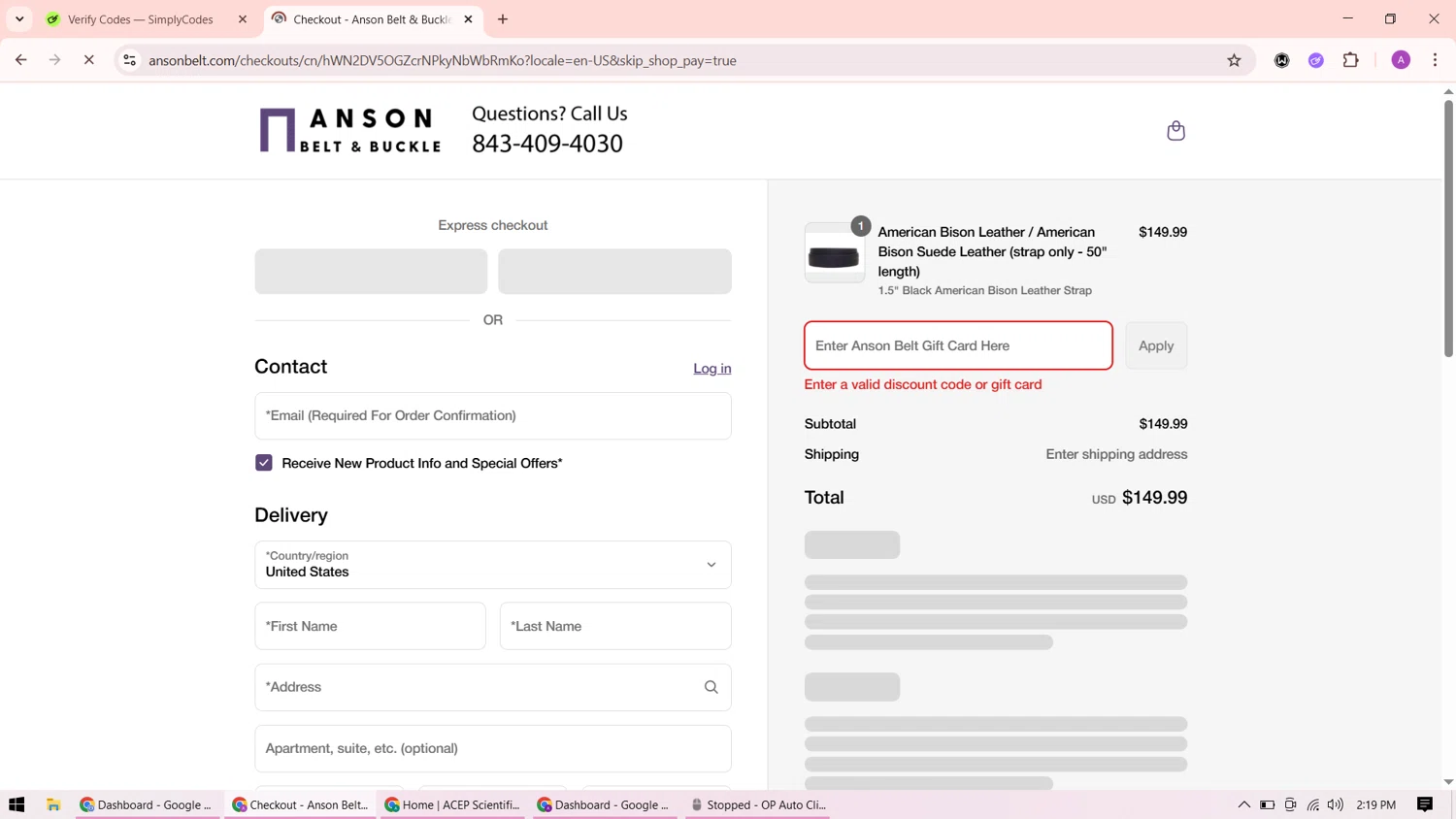1456x819 pixels.
Task: View site information icon in address bar
Action: coord(129,60)
